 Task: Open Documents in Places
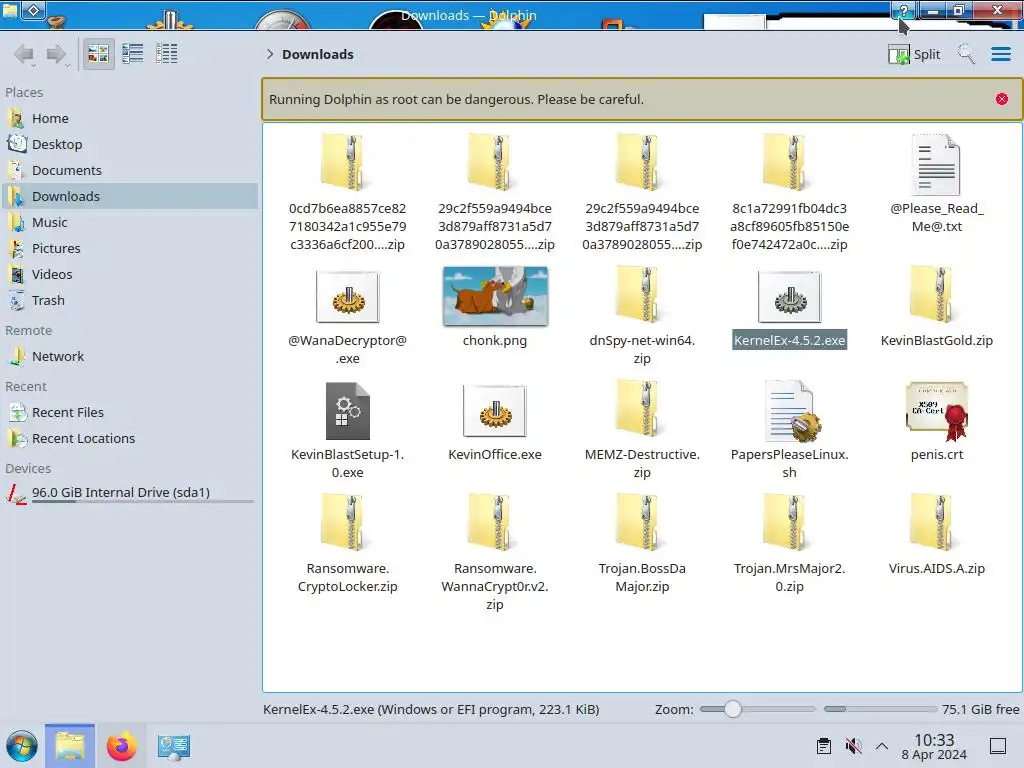(130, 170)
